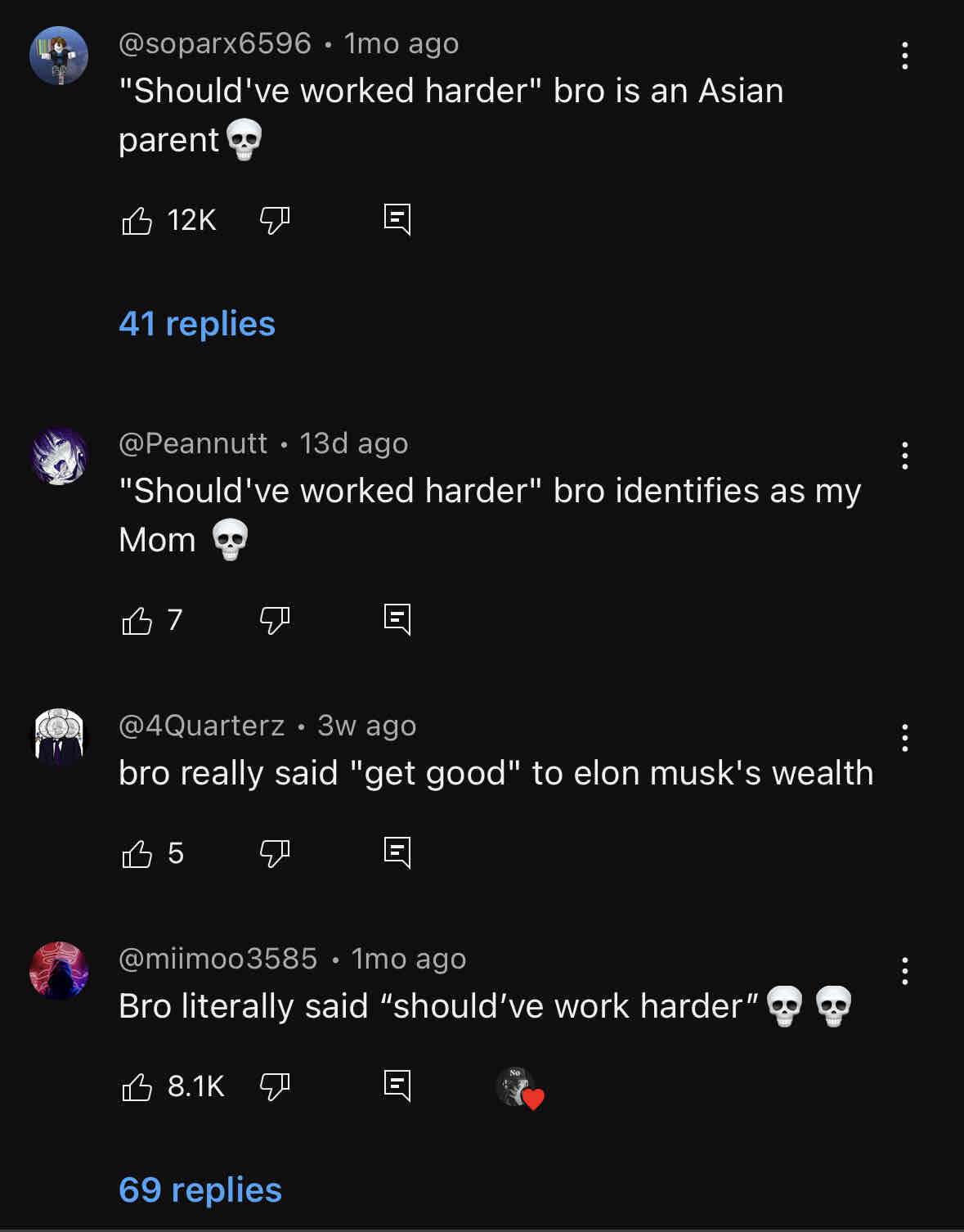Open options menu for @4Quarterz comment

[x=904, y=738]
